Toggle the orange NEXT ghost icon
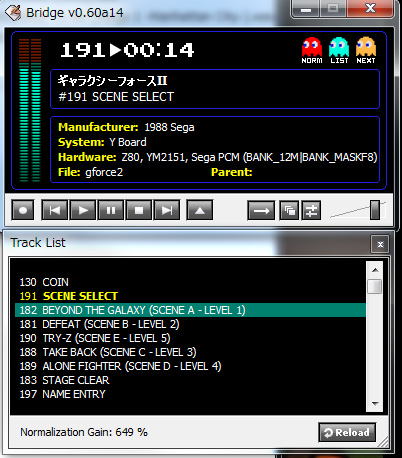402x458 pixels. click(x=366, y=50)
